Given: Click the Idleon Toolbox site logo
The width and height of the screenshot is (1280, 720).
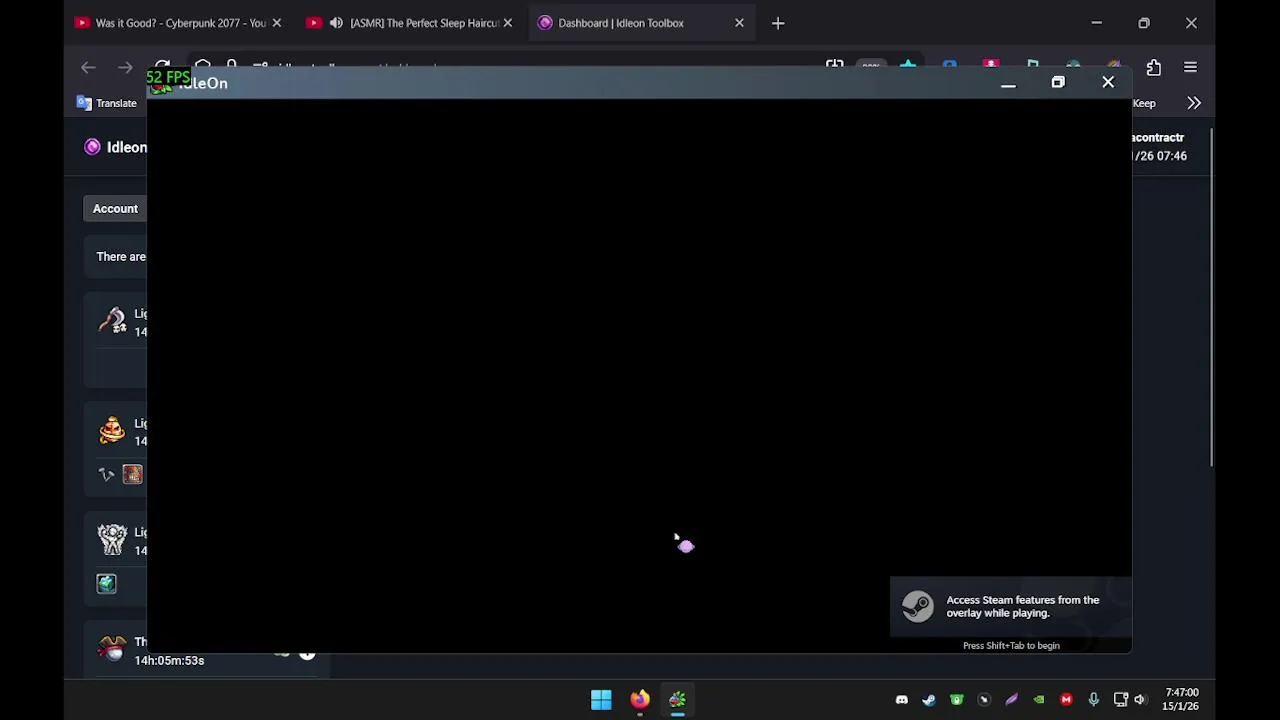Looking at the screenshot, I should click(x=92, y=147).
